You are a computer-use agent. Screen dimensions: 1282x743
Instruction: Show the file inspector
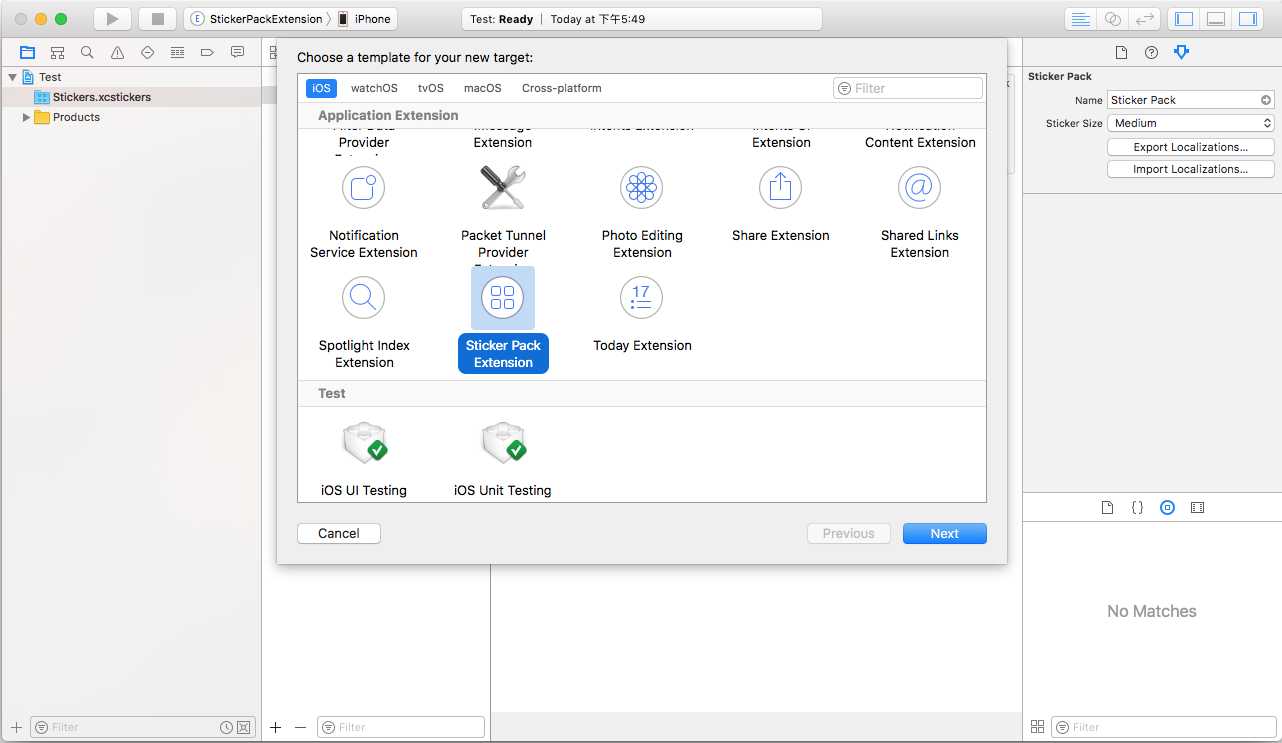click(1121, 52)
